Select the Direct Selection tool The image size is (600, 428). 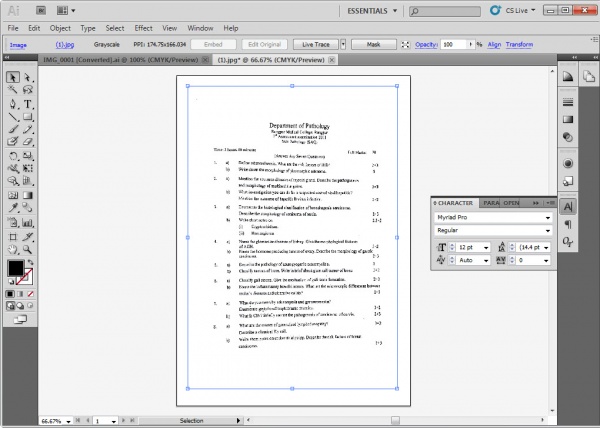coord(28,77)
